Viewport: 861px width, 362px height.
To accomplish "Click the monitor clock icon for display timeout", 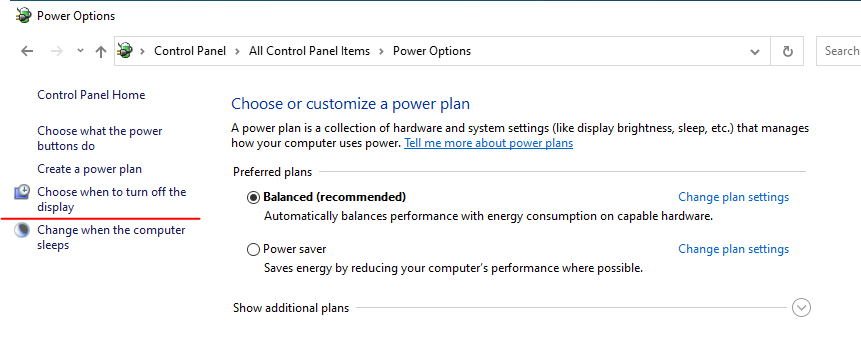I will tap(22, 192).
